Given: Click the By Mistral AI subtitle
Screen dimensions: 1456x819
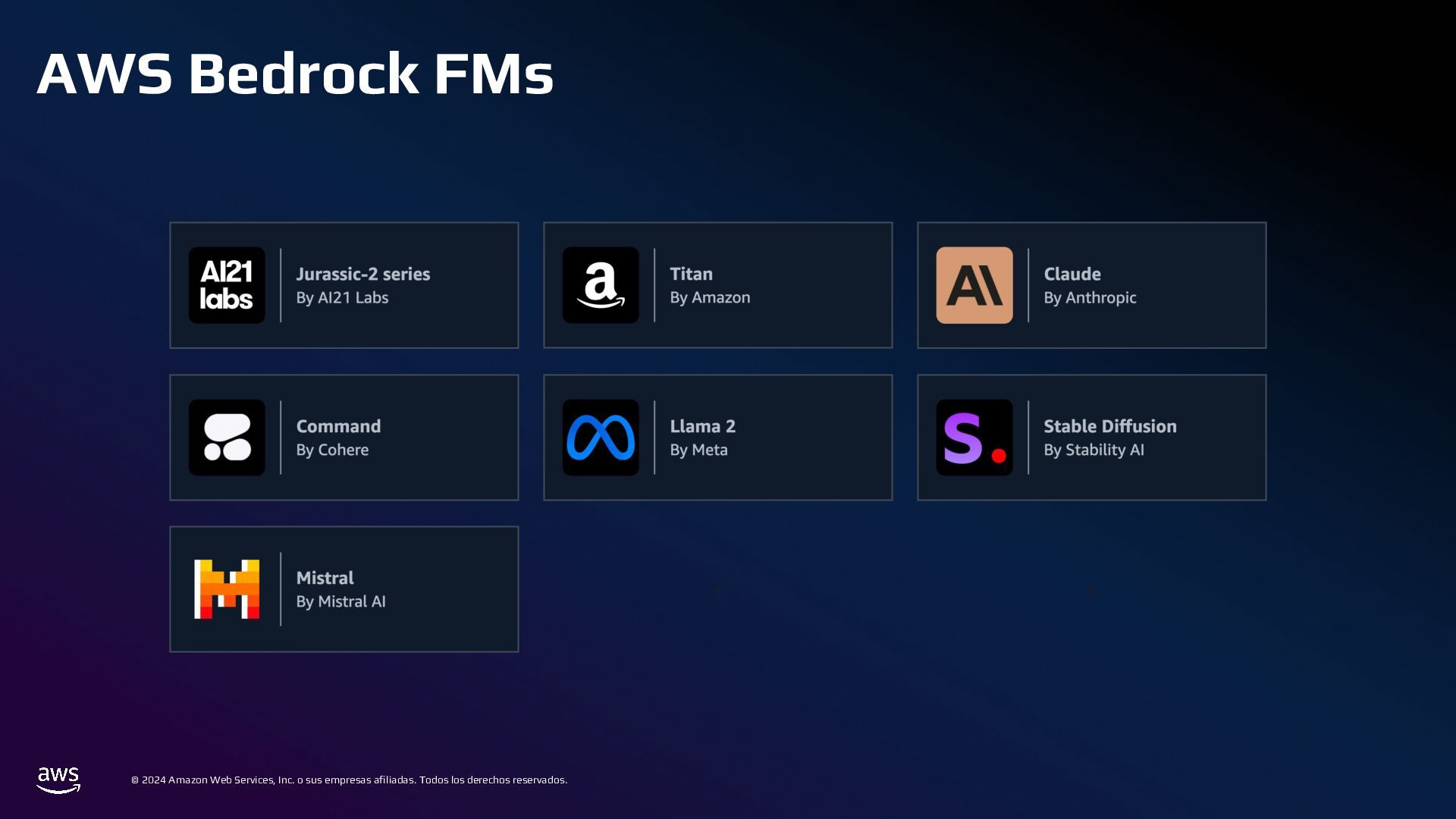Looking at the screenshot, I should tap(340, 602).
